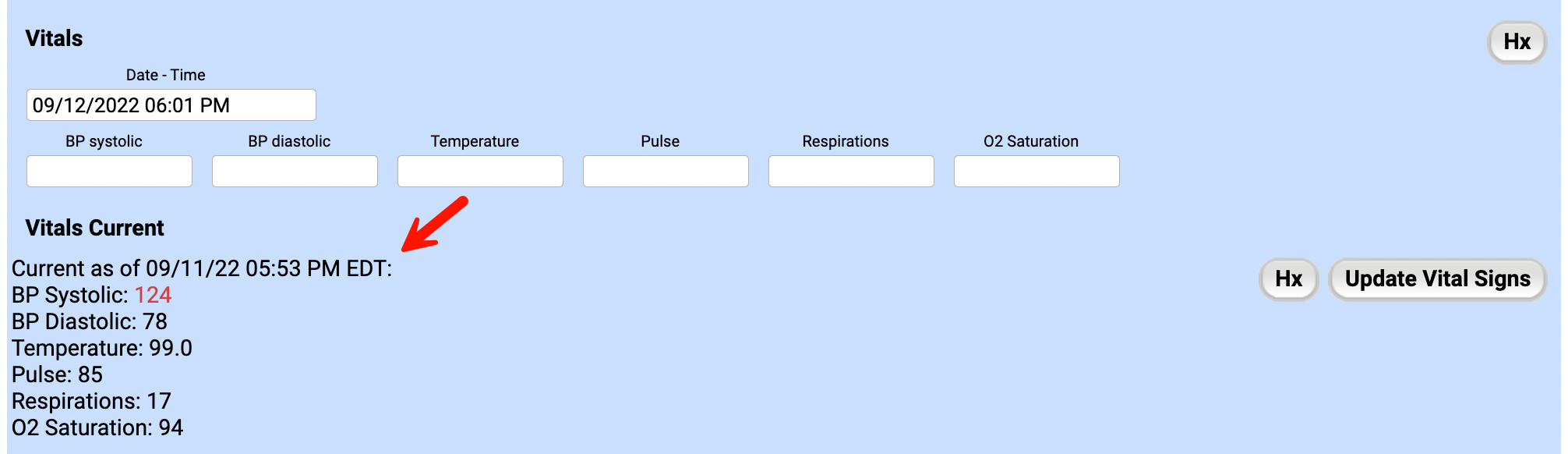Screen dimensions: 1568x454
Task: Select the BP diastolic entry field
Action: point(295,172)
